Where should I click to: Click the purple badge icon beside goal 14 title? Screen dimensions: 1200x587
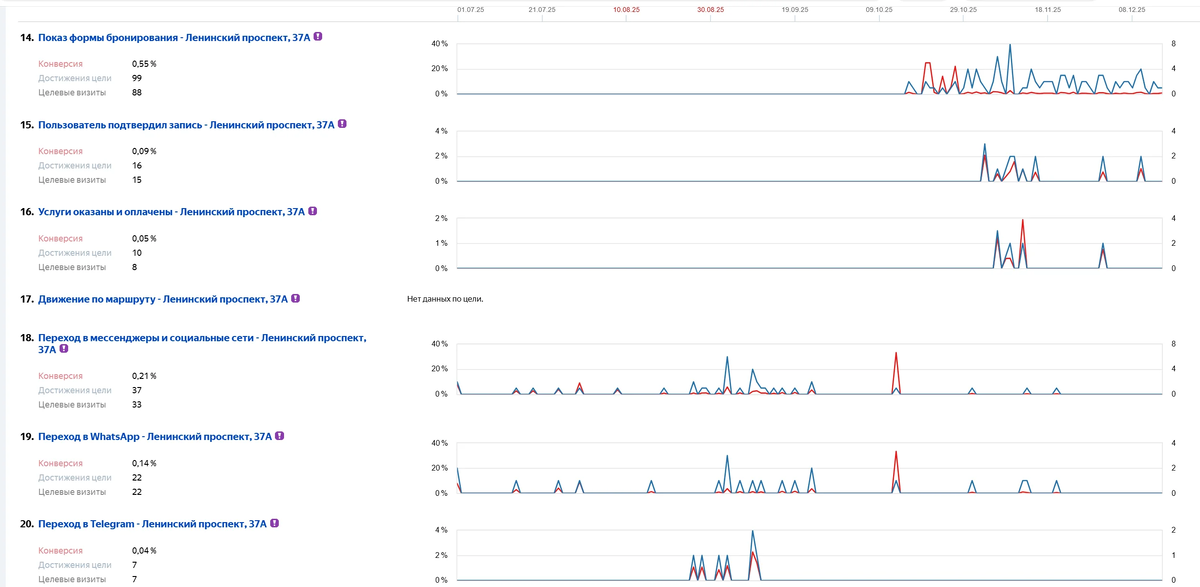tap(318, 37)
